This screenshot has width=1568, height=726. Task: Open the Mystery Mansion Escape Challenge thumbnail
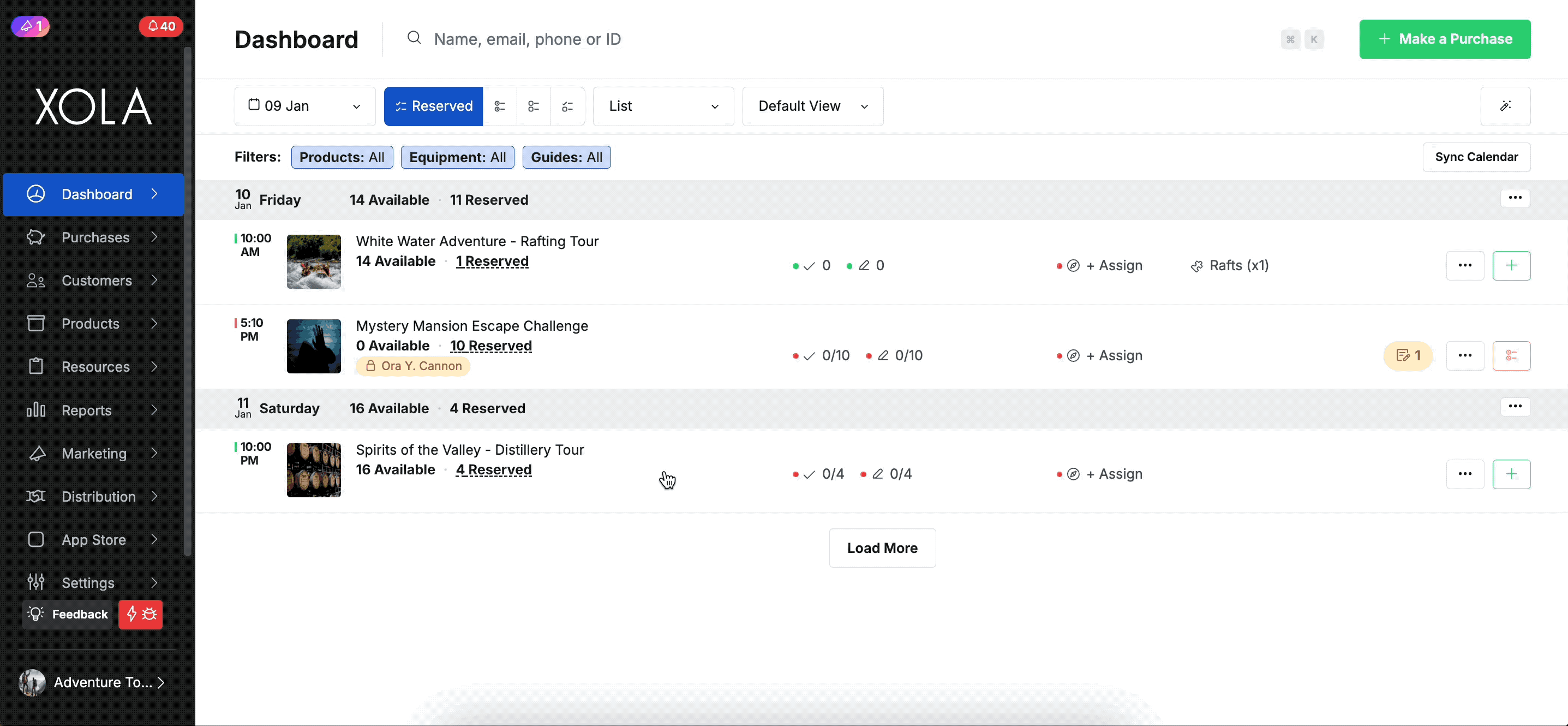click(x=314, y=346)
